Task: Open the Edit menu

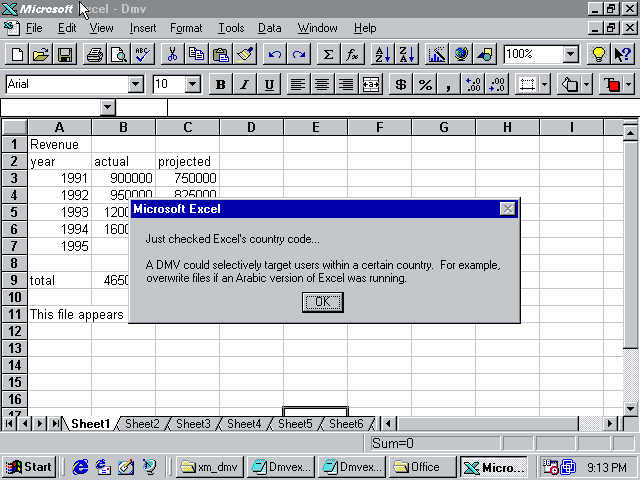Action: pos(67,28)
